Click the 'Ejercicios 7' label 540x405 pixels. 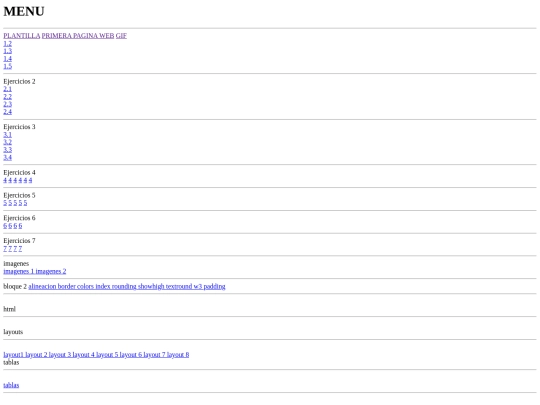(x=19, y=241)
